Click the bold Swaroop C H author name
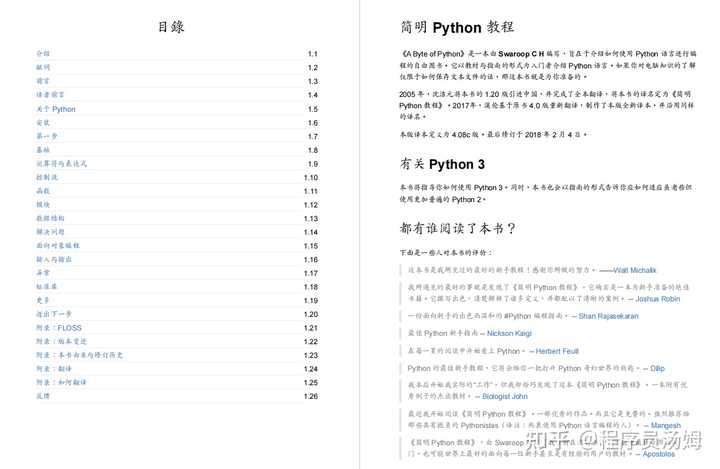 (521, 54)
